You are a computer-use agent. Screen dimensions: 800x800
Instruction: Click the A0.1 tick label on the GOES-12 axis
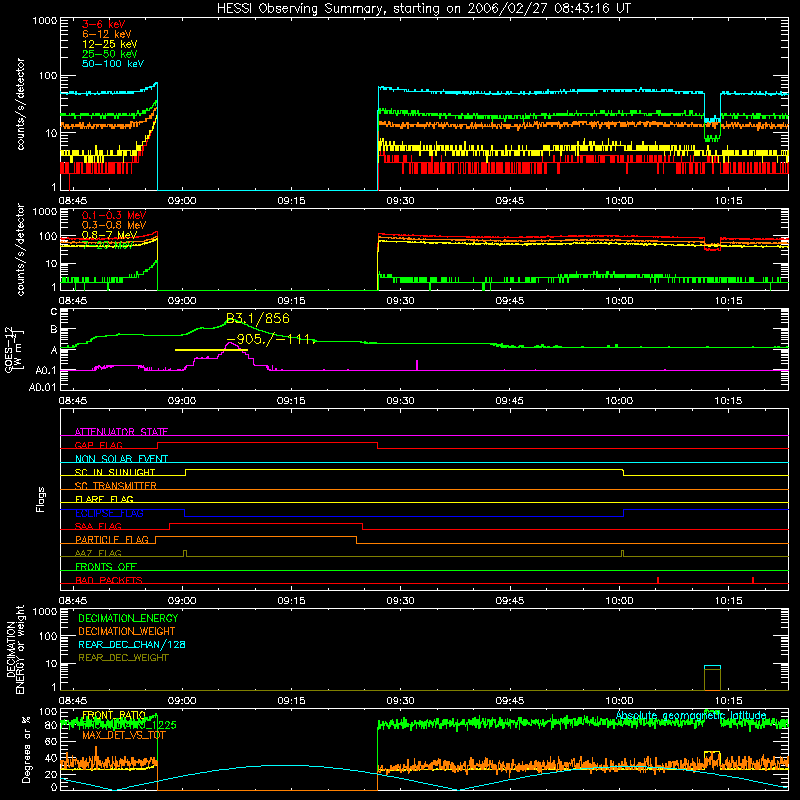[x=45, y=370]
